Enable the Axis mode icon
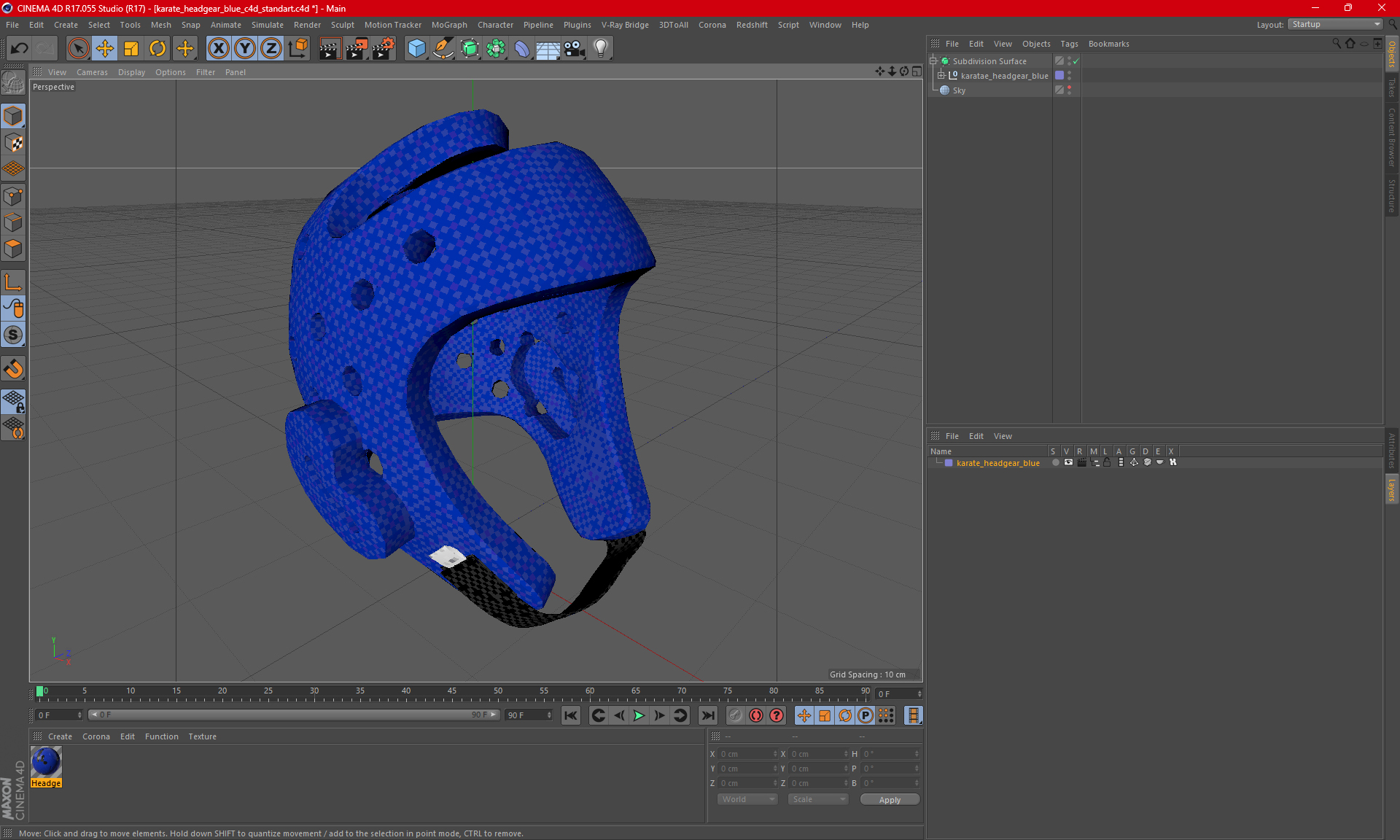 [13, 282]
